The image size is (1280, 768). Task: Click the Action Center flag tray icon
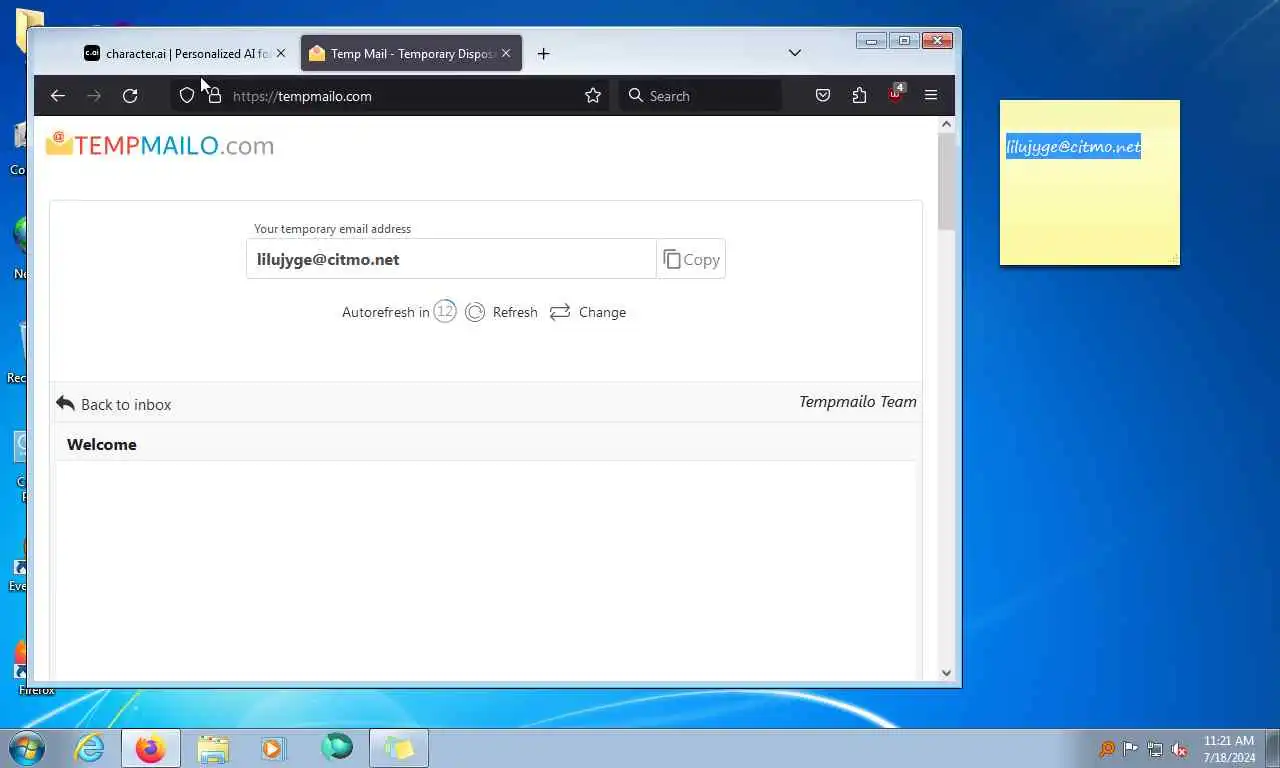pyautogui.click(x=1131, y=749)
